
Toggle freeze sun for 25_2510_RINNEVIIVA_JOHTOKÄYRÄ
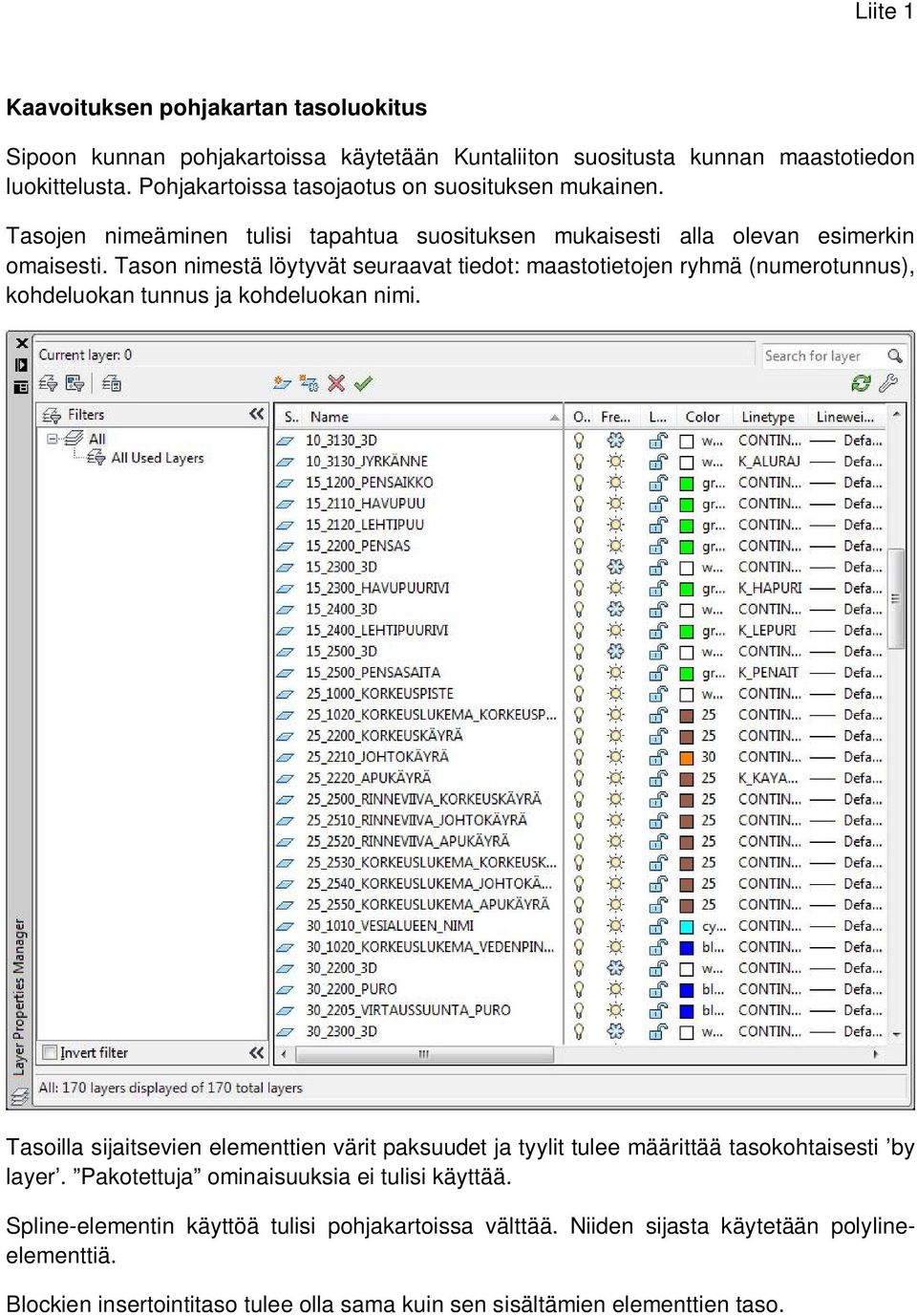coord(616,820)
